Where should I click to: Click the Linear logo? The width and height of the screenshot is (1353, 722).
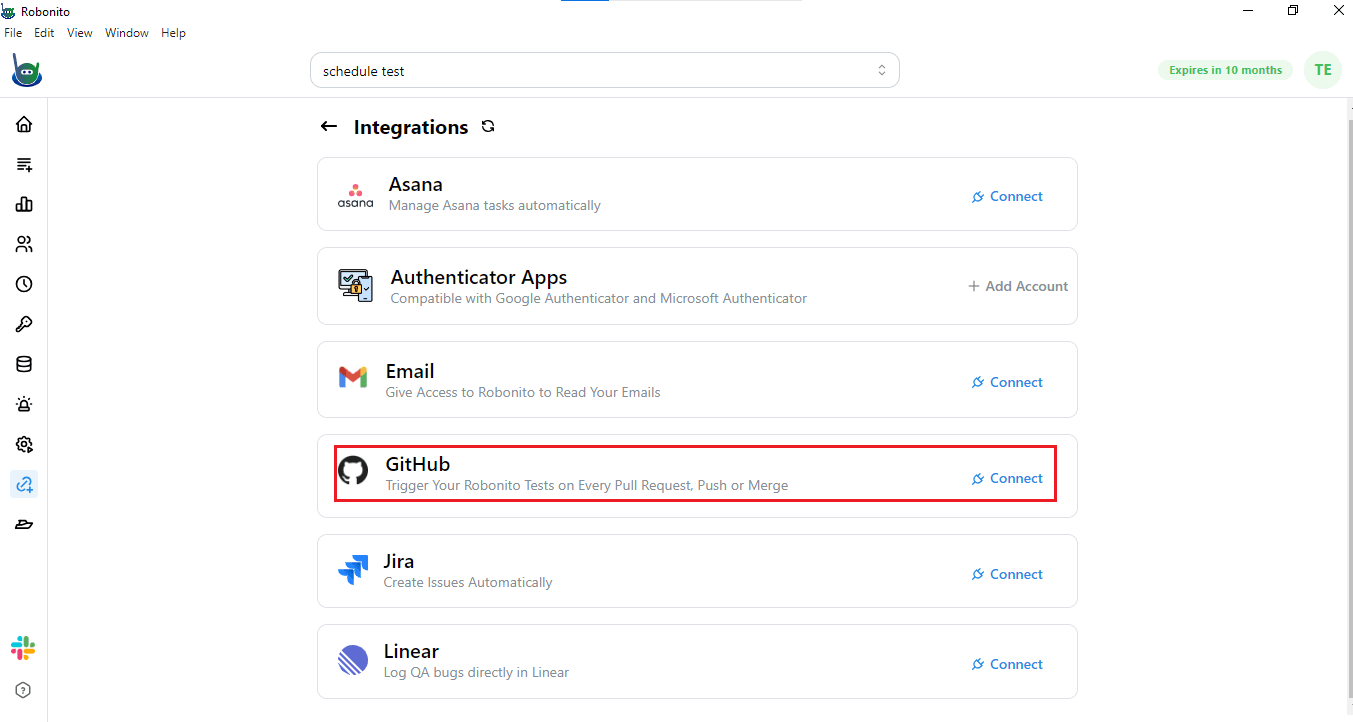pos(353,660)
